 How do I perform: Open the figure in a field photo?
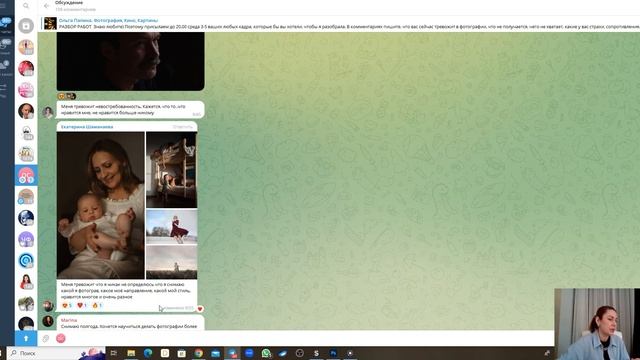coord(171,262)
